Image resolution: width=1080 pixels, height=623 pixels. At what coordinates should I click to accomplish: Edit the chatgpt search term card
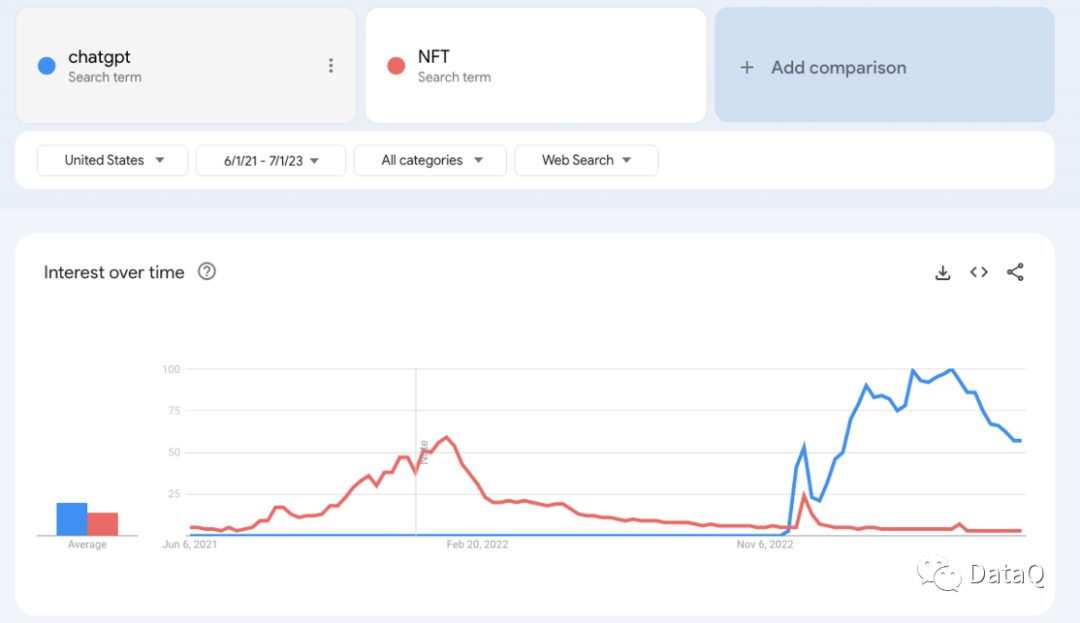tap(186, 65)
